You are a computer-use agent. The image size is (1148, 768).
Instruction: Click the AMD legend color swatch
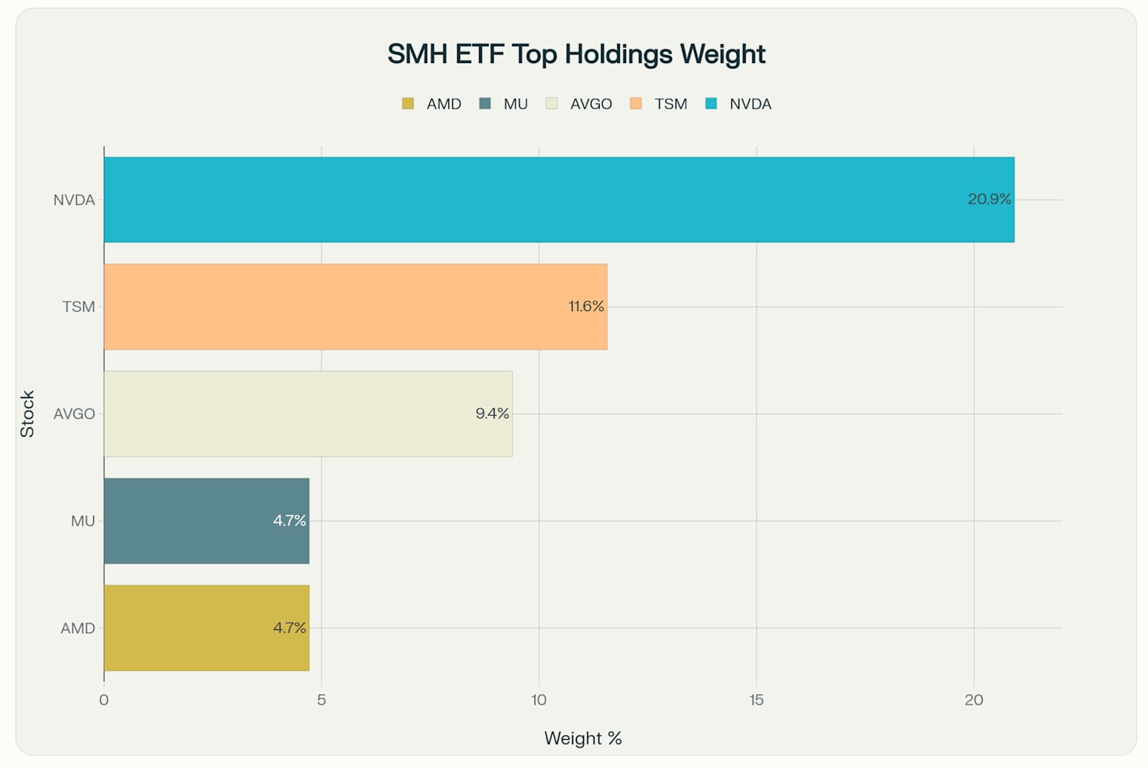408,104
